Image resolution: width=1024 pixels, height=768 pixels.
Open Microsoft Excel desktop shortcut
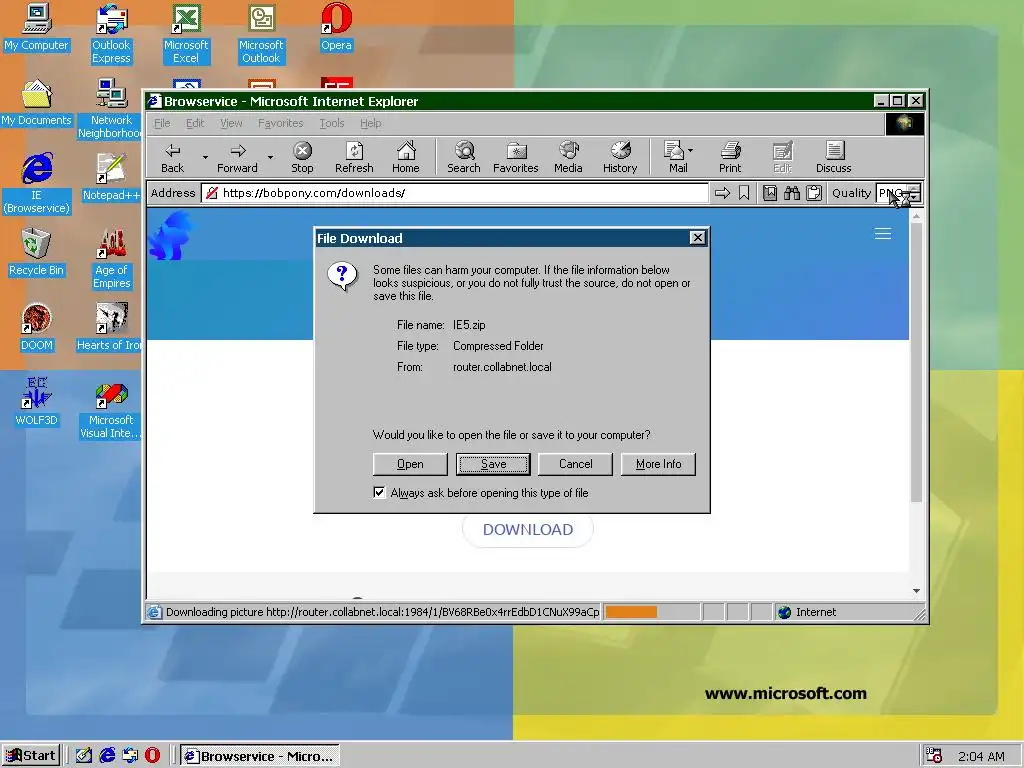pos(186,34)
